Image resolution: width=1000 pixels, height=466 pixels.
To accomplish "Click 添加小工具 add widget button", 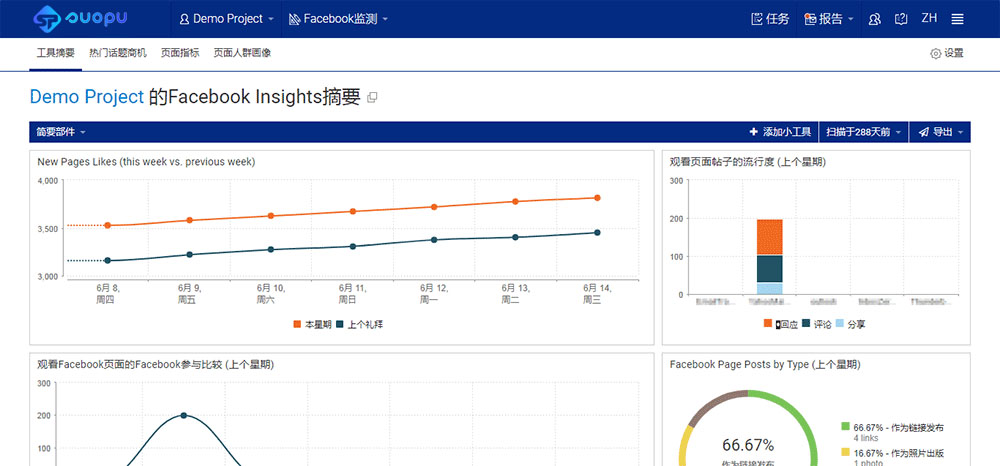I will point(780,132).
